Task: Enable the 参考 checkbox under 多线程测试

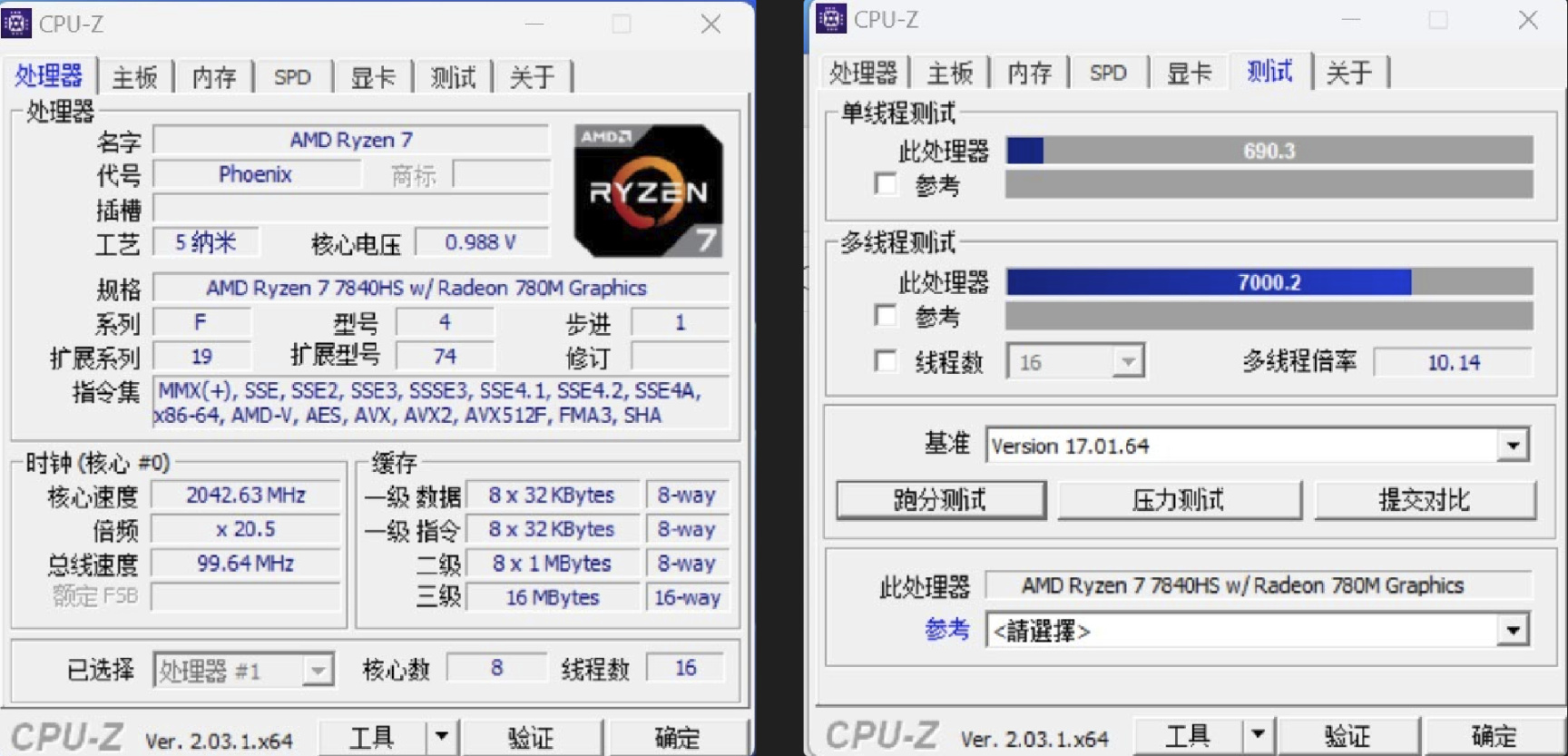Action: coord(886,315)
